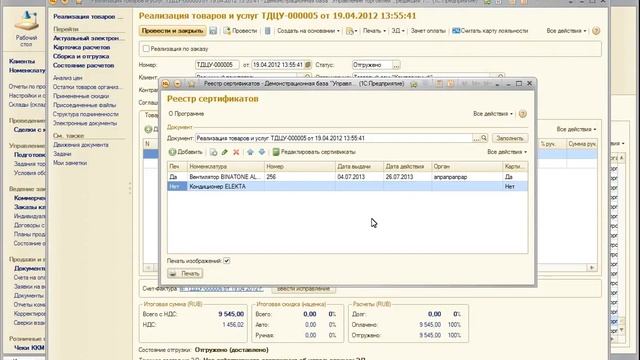Click green add icon in background goods table
Image resolution: width=640 pixels, height=360 pixels.
[148, 129]
